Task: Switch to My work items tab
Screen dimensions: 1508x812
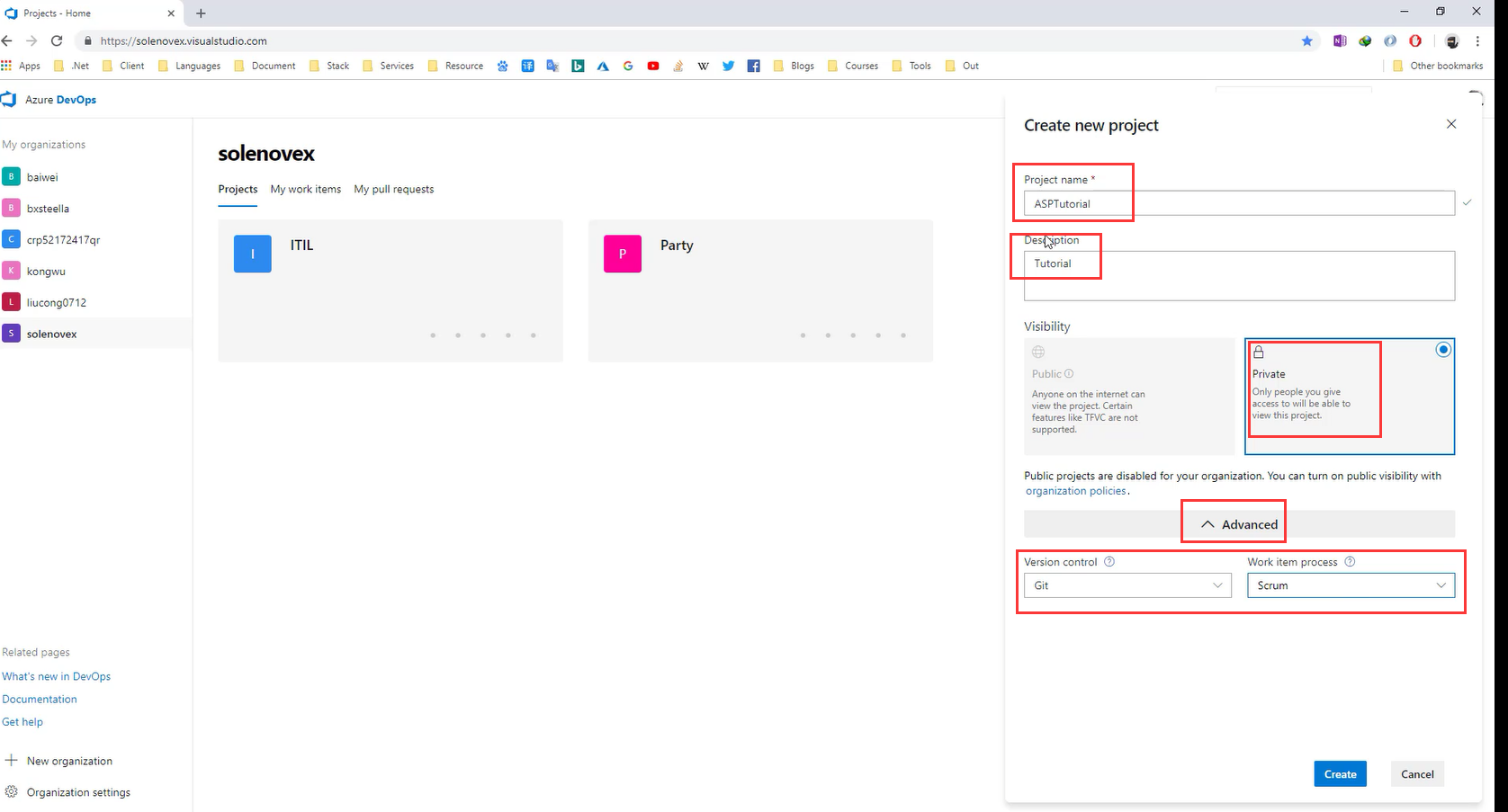Action: pyautogui.click(x=306, y=189)
